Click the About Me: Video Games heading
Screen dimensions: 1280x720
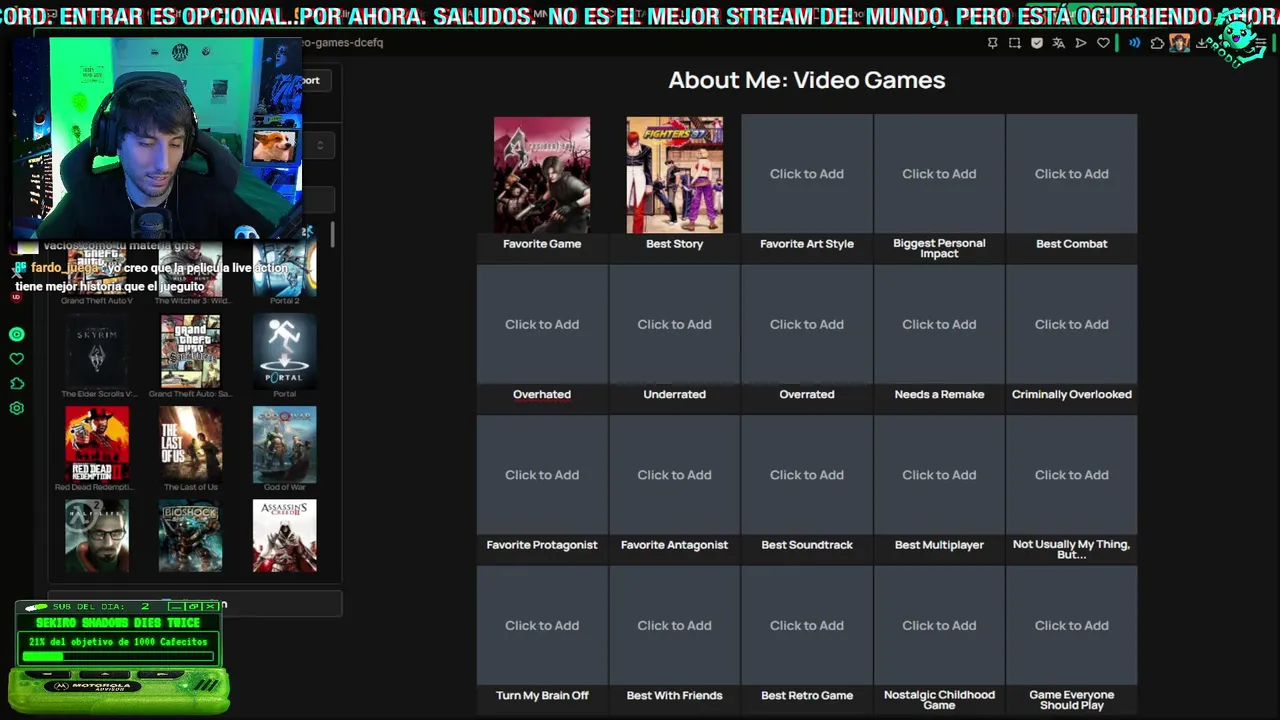click(x=807, y=80)
